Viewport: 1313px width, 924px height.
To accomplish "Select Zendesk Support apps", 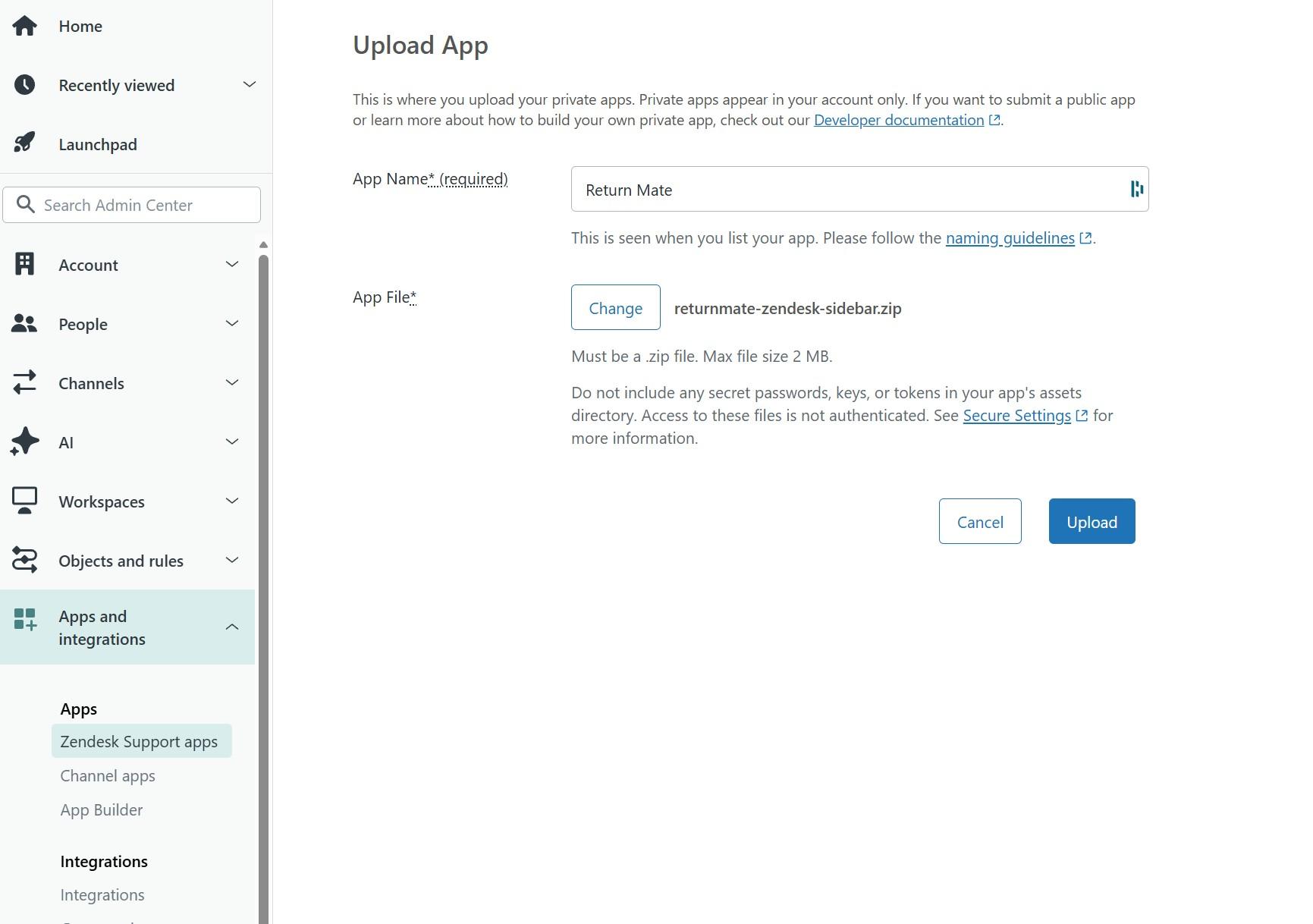I will click(x=141, y=741).
